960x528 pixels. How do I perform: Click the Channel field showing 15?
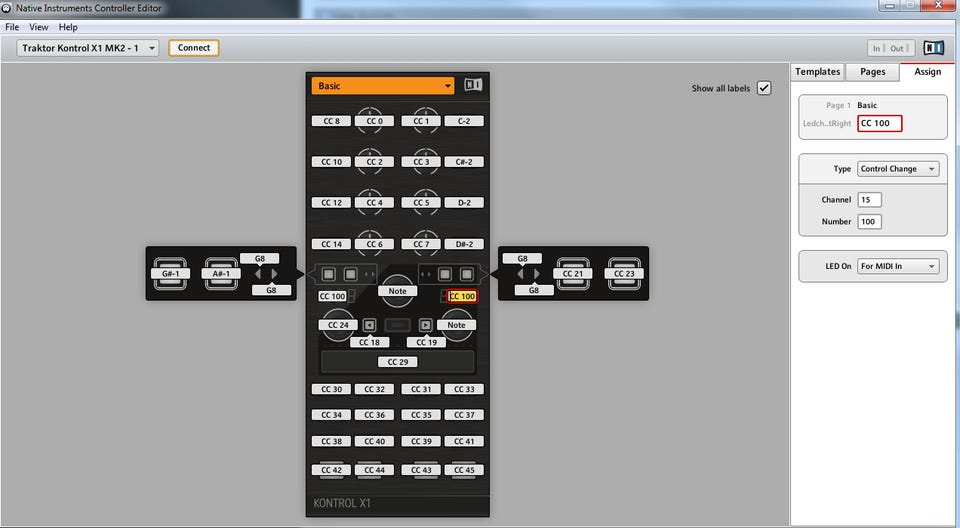point(869,200)
